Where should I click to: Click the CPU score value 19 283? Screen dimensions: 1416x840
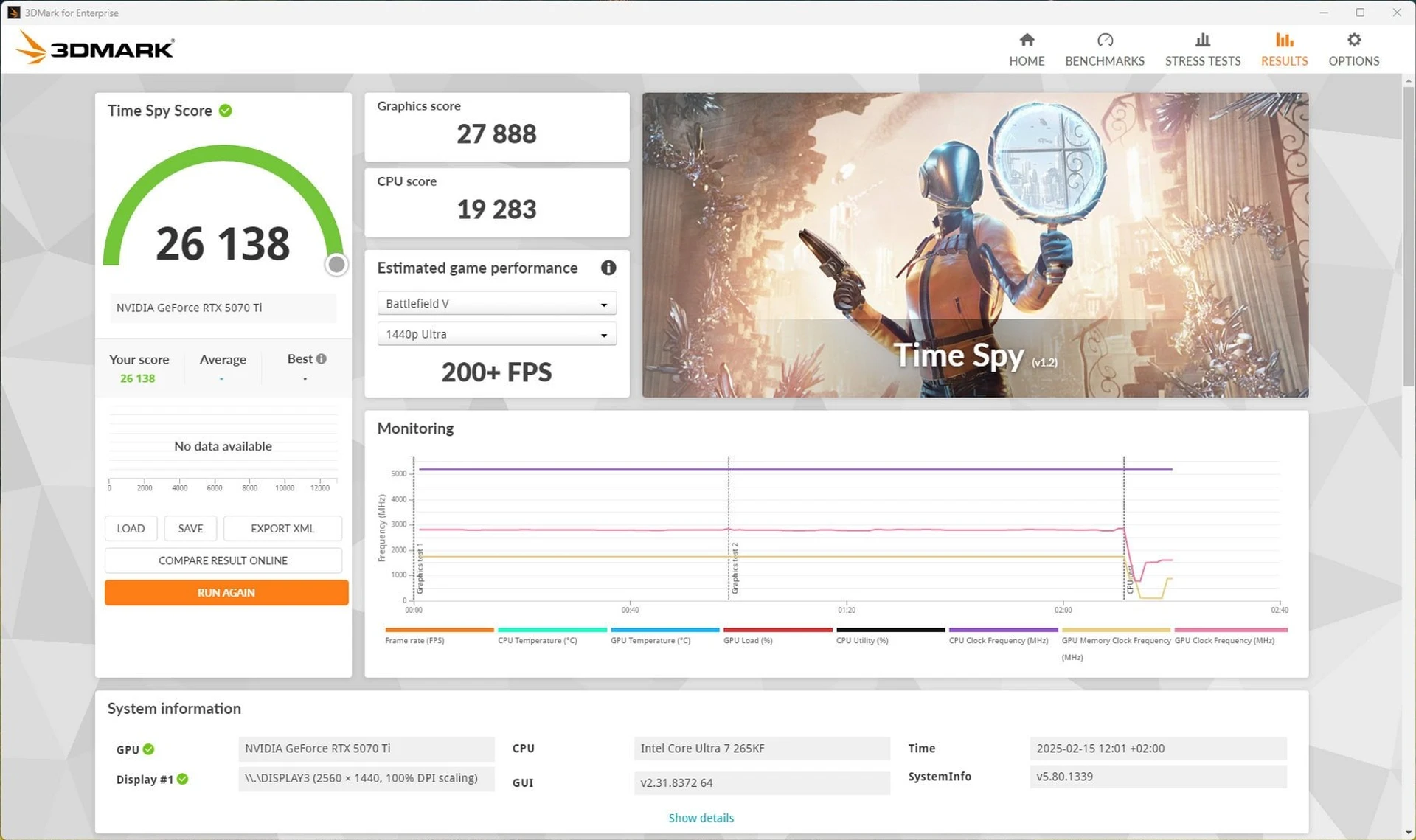496,209
